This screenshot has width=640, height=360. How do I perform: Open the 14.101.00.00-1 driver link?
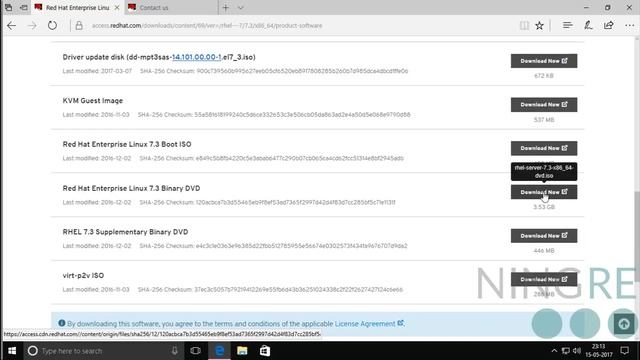[x=197, y=57]
